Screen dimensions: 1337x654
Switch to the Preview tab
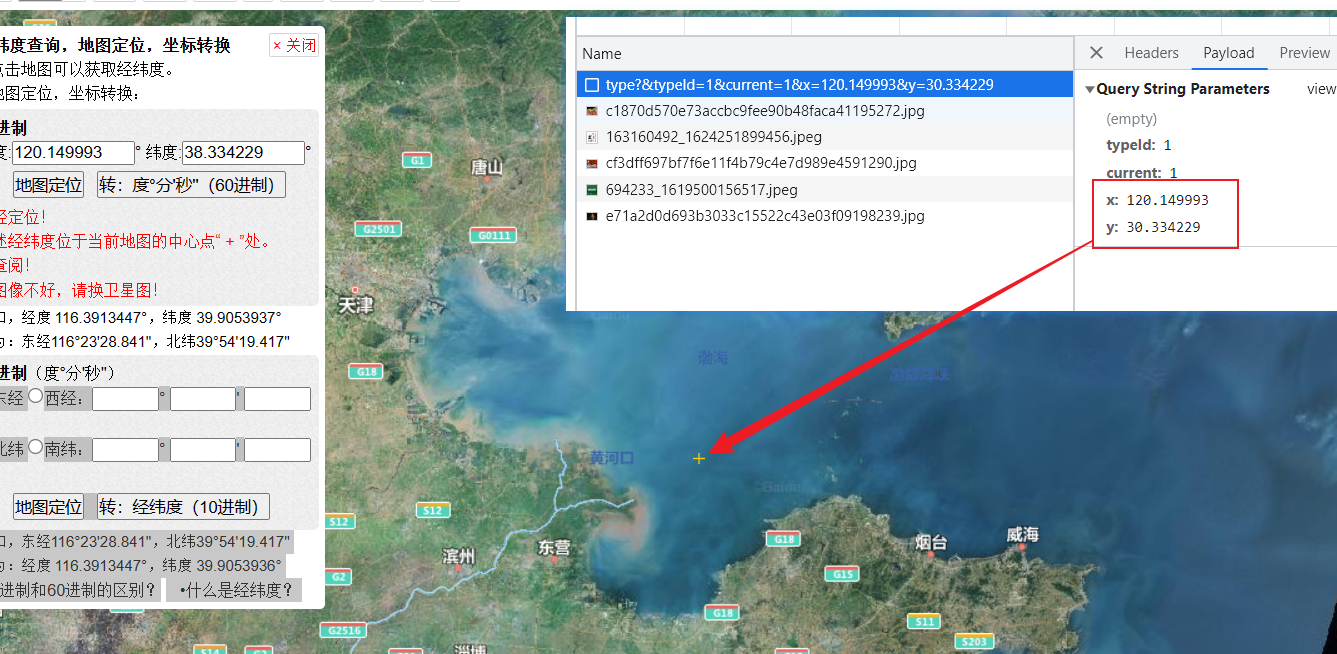(x=1304, y=53)
